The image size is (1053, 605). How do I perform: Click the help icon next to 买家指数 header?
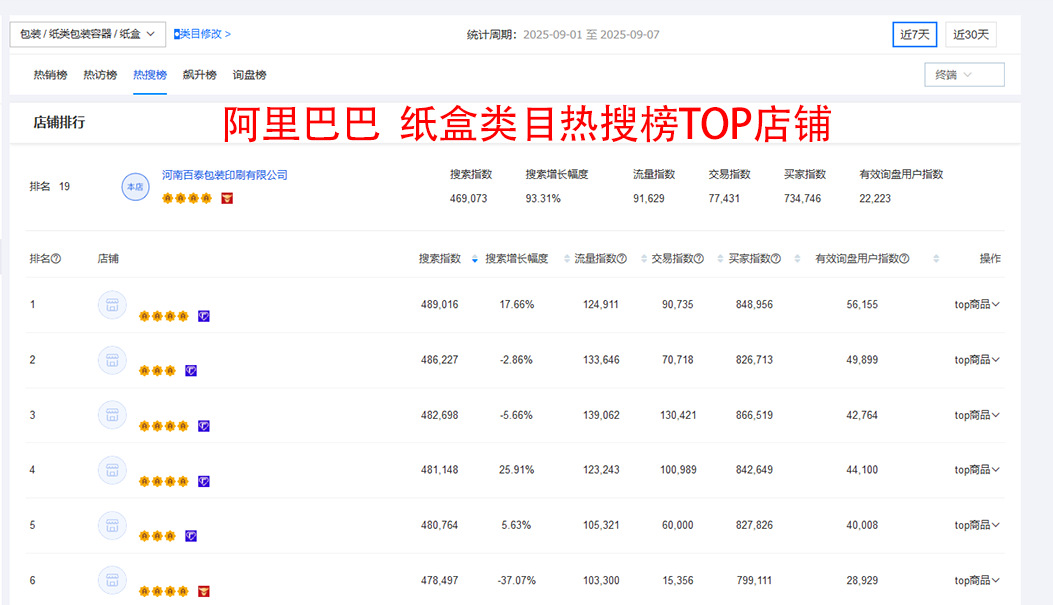pos(776,259)
